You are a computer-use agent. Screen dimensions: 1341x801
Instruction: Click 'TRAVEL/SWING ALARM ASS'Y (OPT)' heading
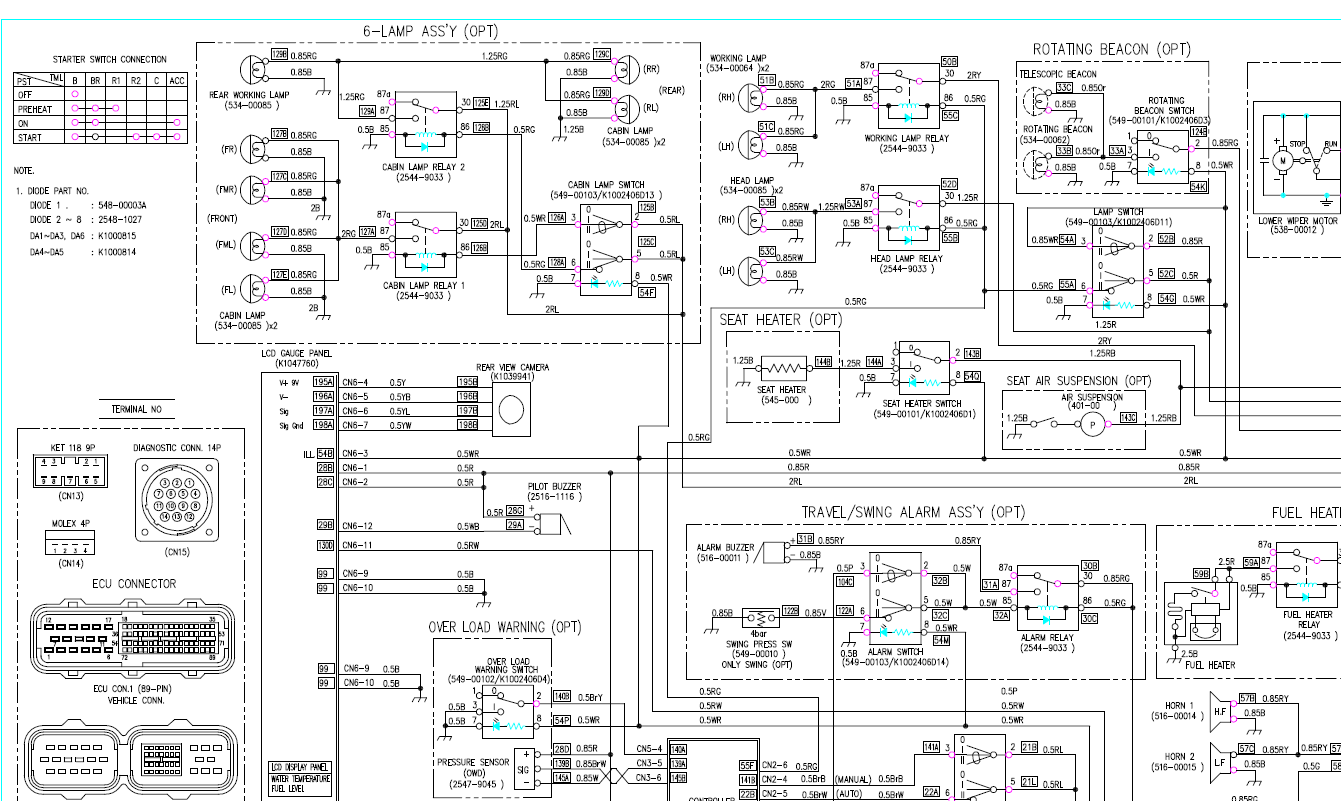click(913, 512)
